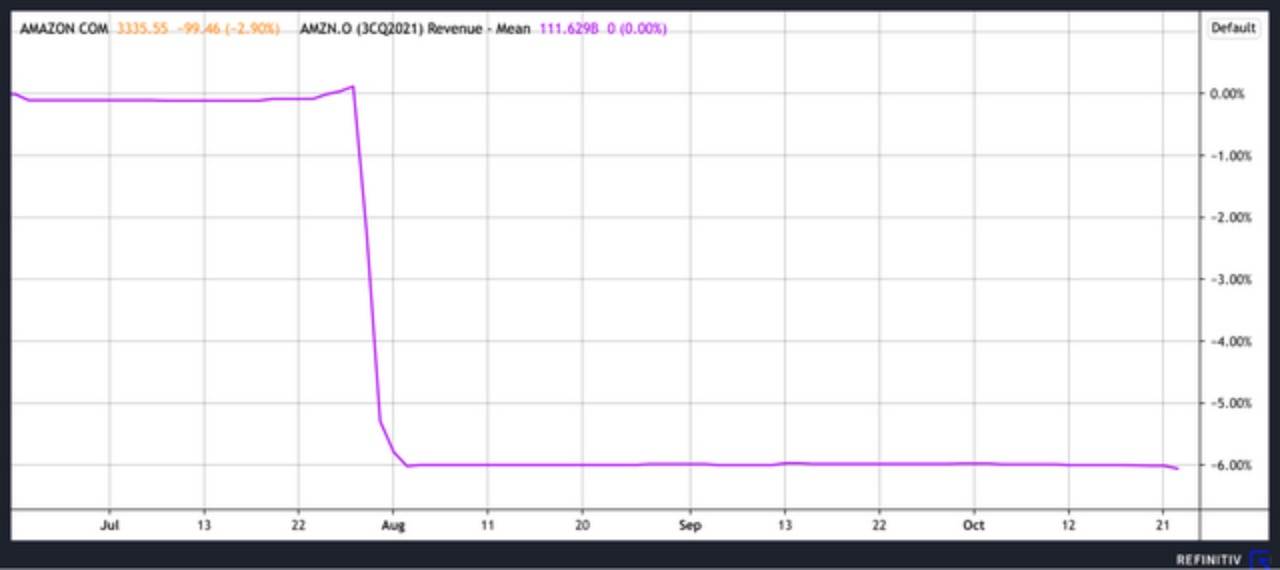1280x570 pixels.
Task: Click the orange -99.46 (-2.90%) change value
Action: pos(228,29)
